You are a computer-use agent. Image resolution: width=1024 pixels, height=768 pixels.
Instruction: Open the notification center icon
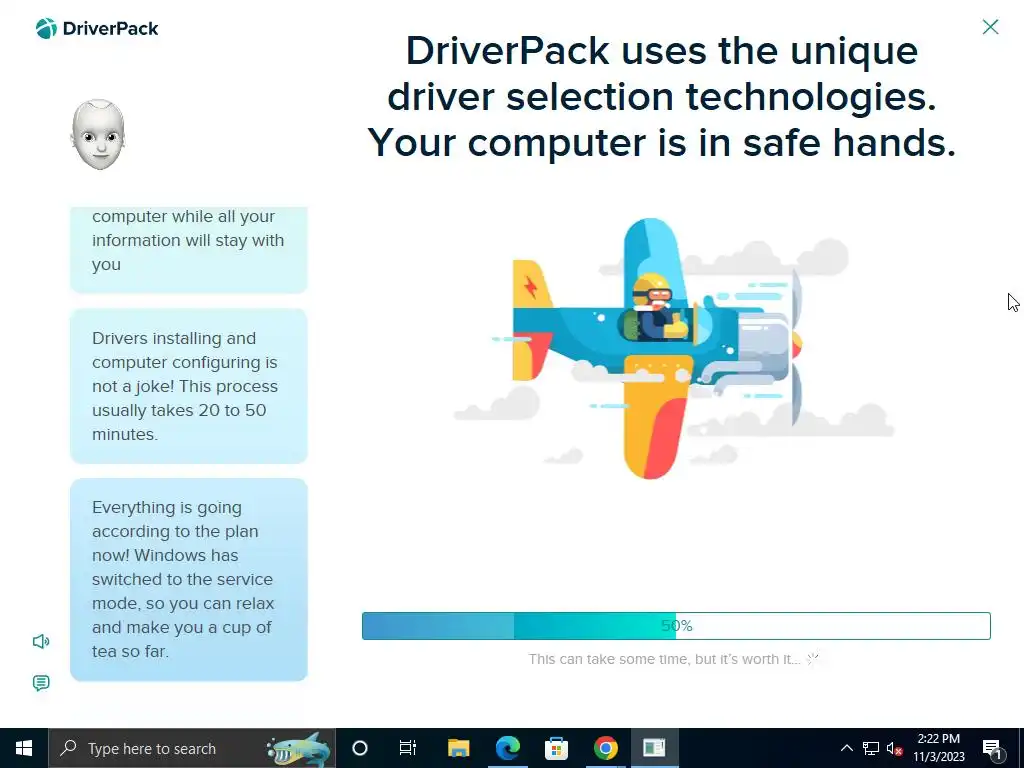[993, 748]
